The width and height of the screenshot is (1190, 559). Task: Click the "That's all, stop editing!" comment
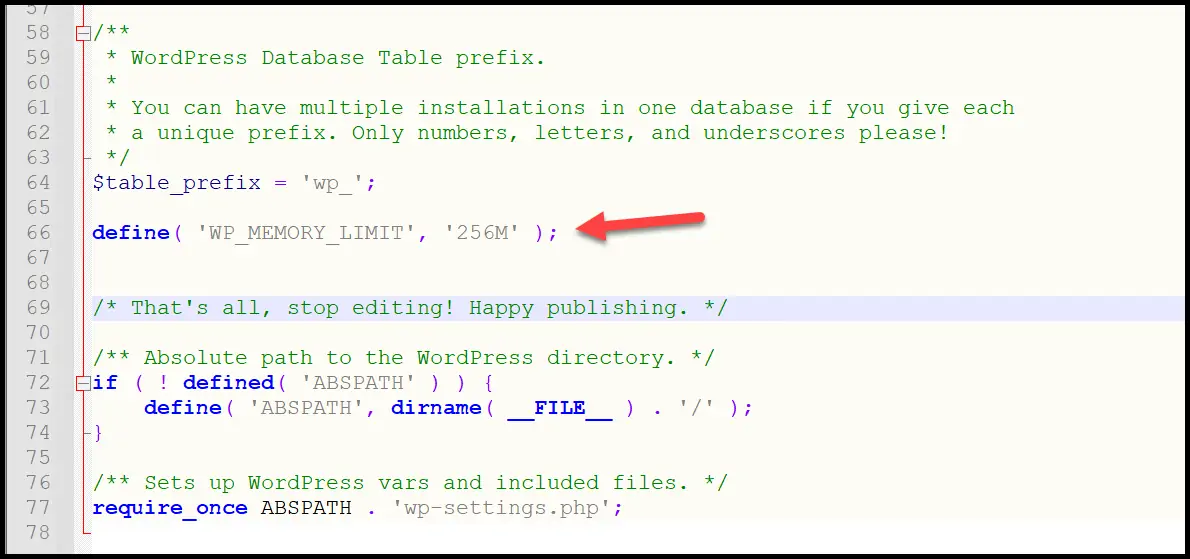[410, 308]
